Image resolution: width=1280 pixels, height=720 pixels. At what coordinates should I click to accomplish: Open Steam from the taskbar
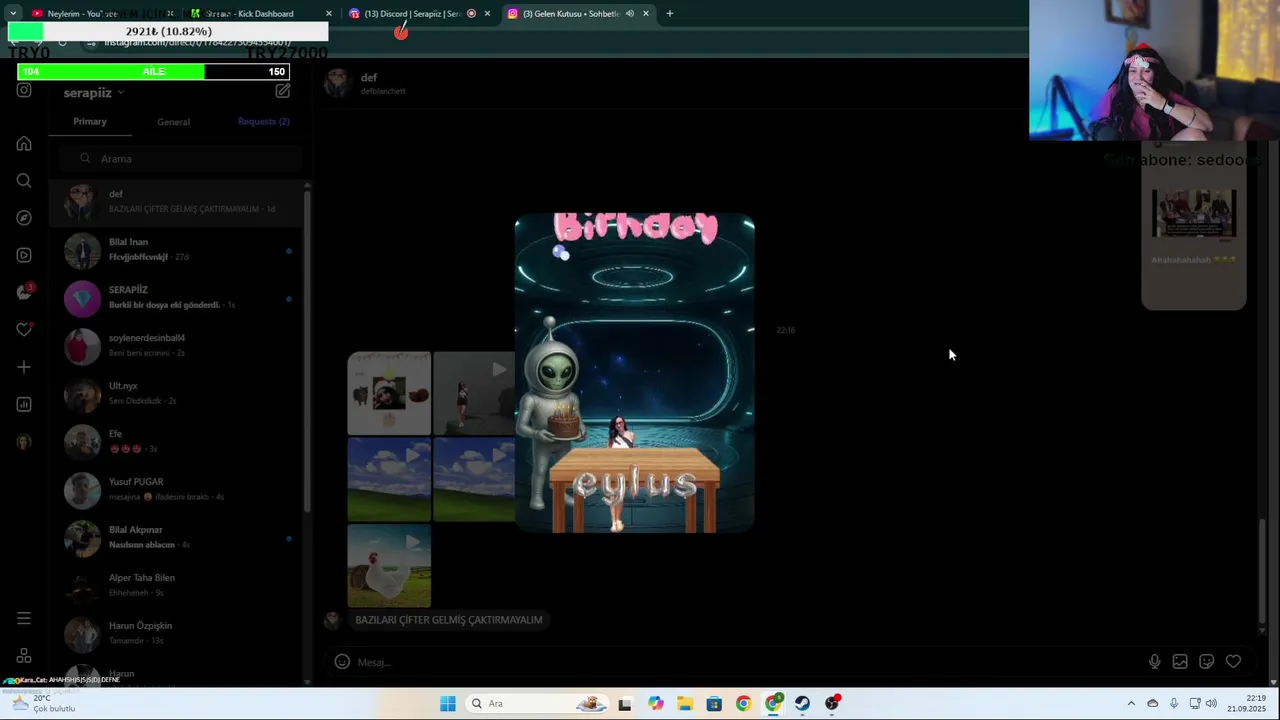802,703
